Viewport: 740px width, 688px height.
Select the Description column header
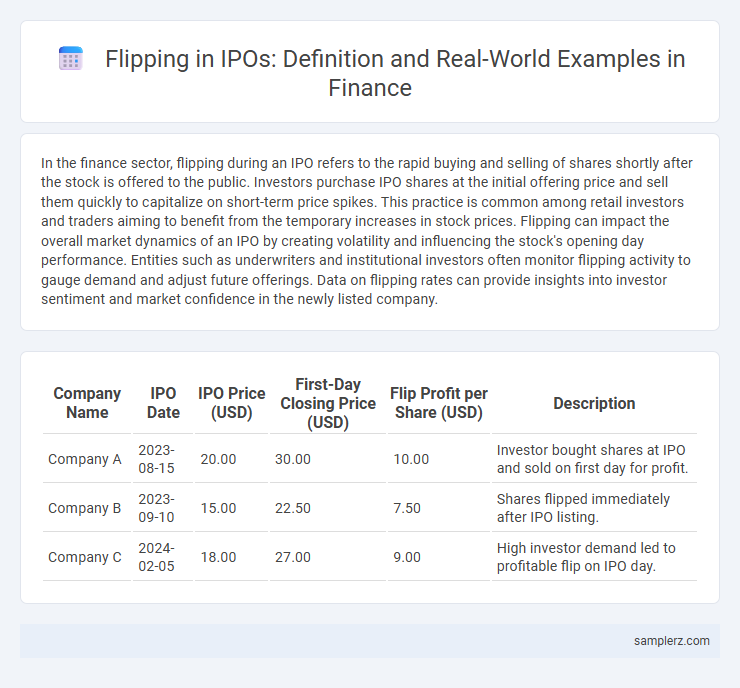(x=594, y=403)
